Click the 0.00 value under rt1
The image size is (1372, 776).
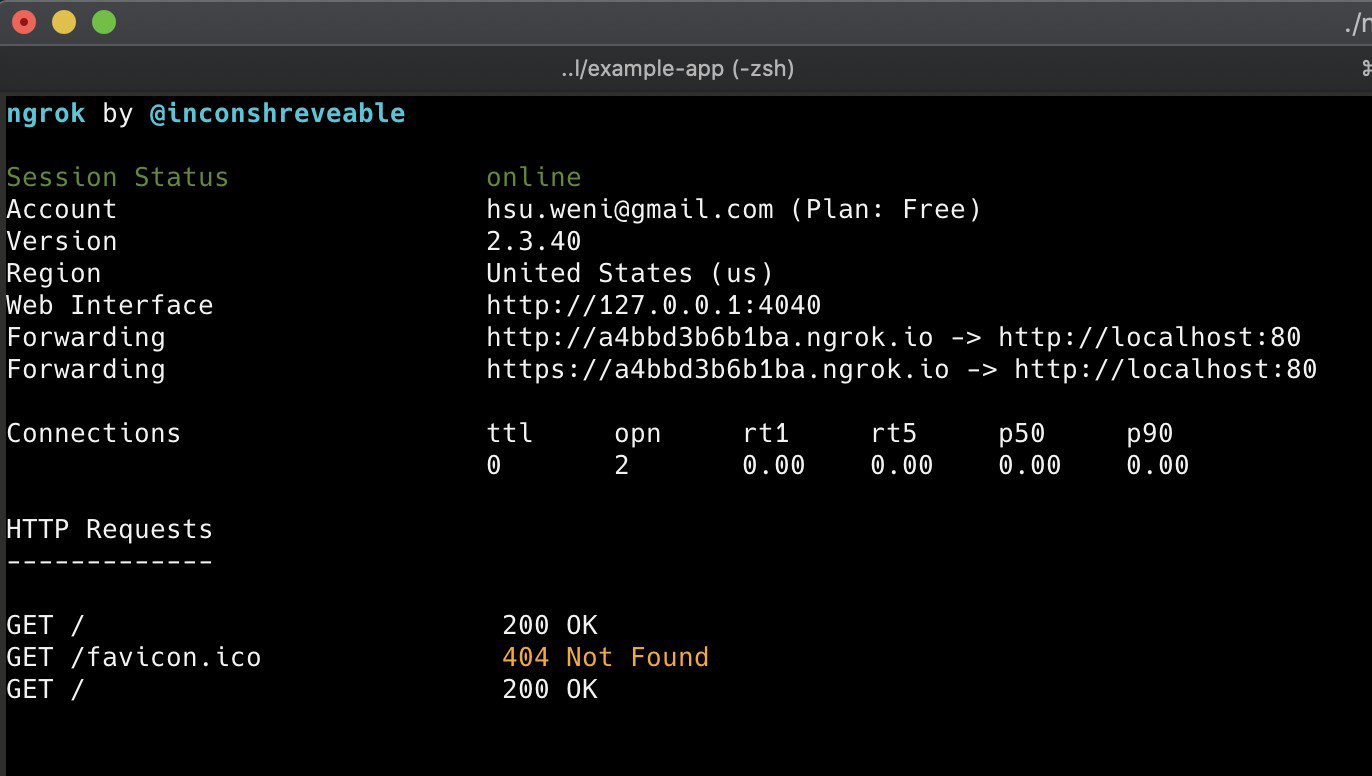(x=774, y=465)
